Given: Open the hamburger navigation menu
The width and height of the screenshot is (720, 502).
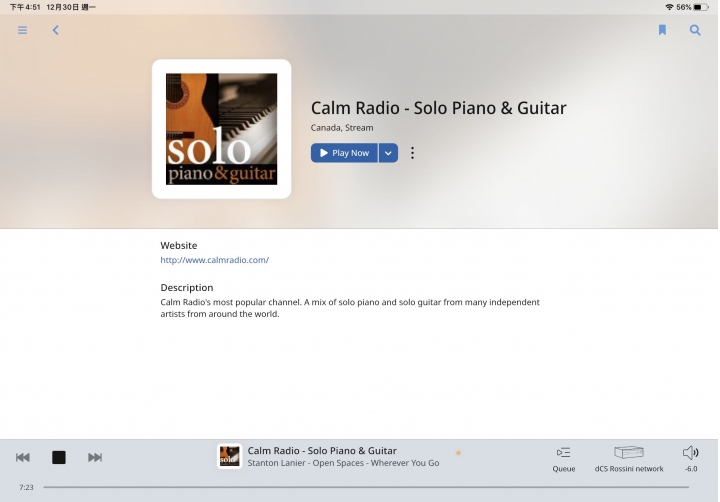Looking at the screenshot, I should point(22,30).
